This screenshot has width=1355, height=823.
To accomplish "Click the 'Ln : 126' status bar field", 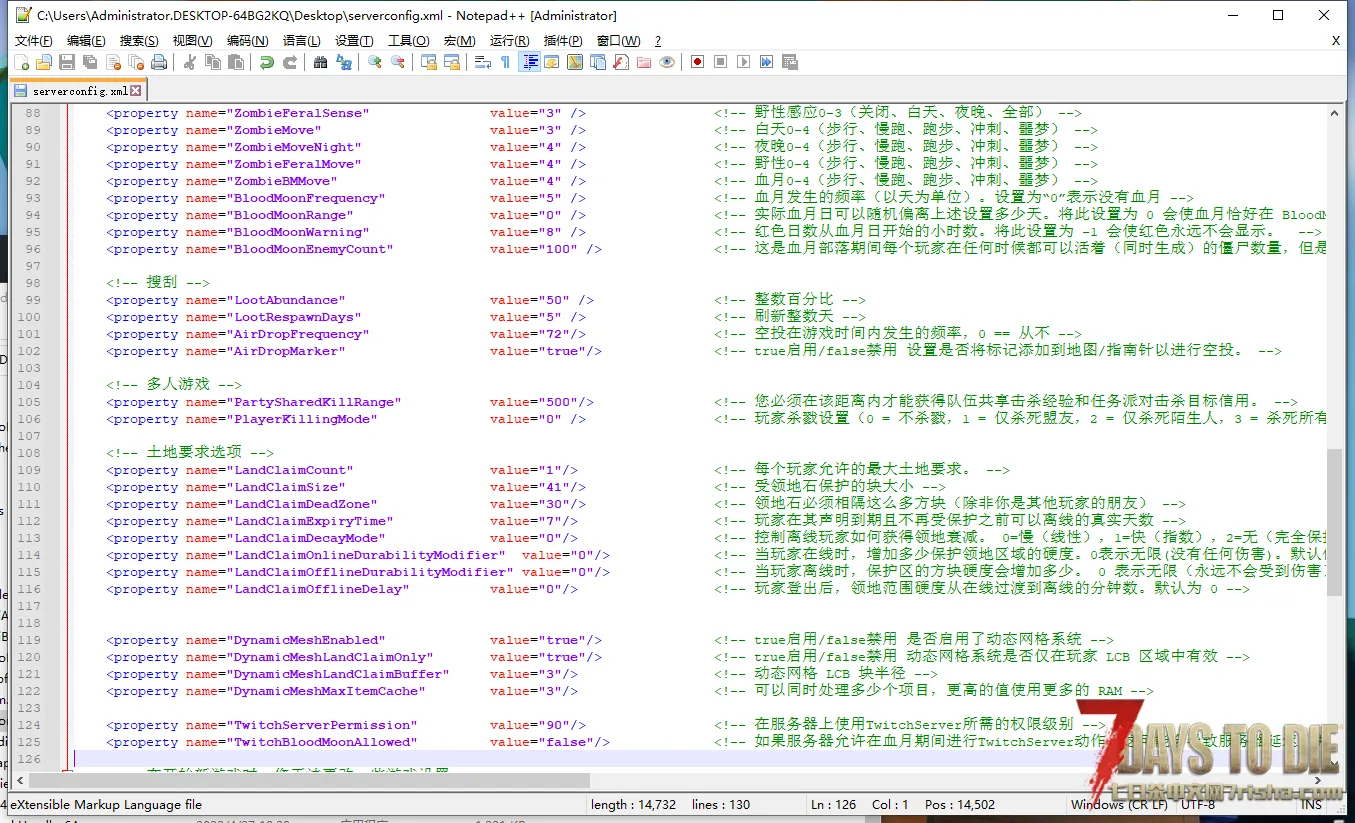I will click(x=834, y=804).
